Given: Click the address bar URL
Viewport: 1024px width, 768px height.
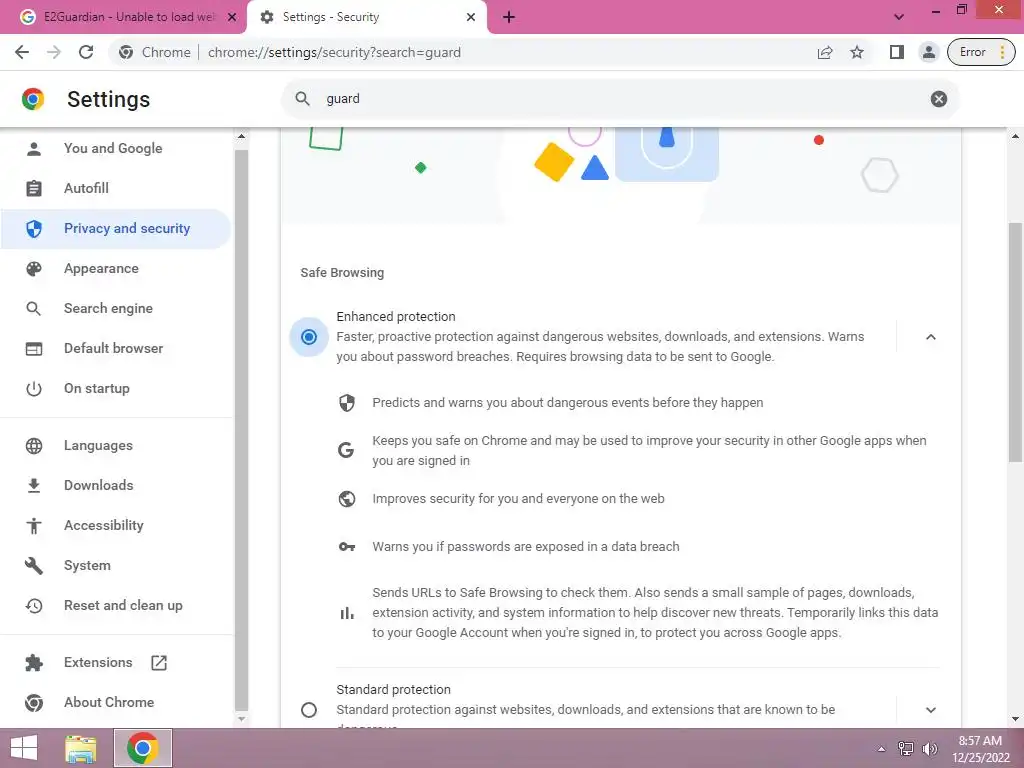Looking at the screenshot, I should point(334,52).
